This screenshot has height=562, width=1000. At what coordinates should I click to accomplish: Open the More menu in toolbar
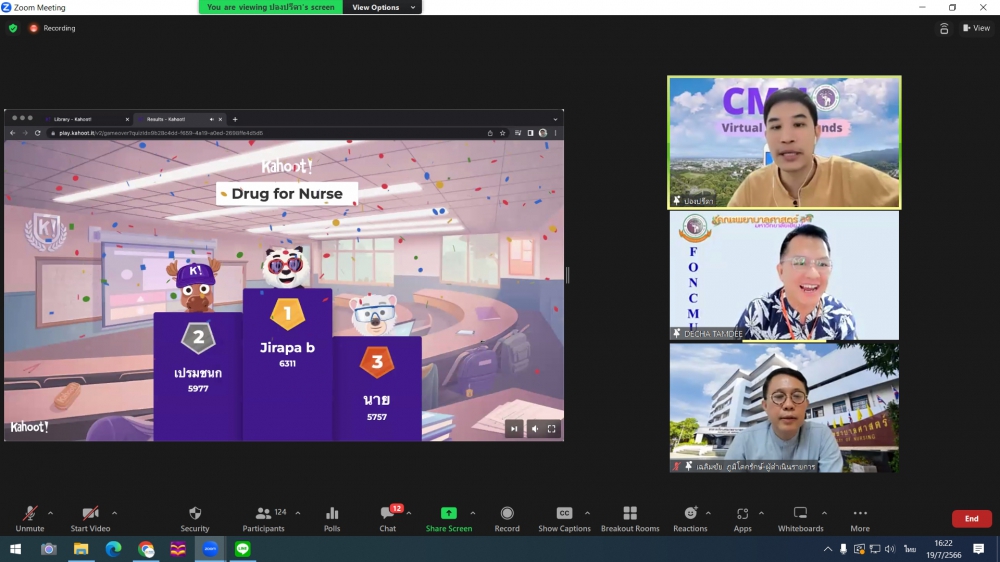[860, 514]
